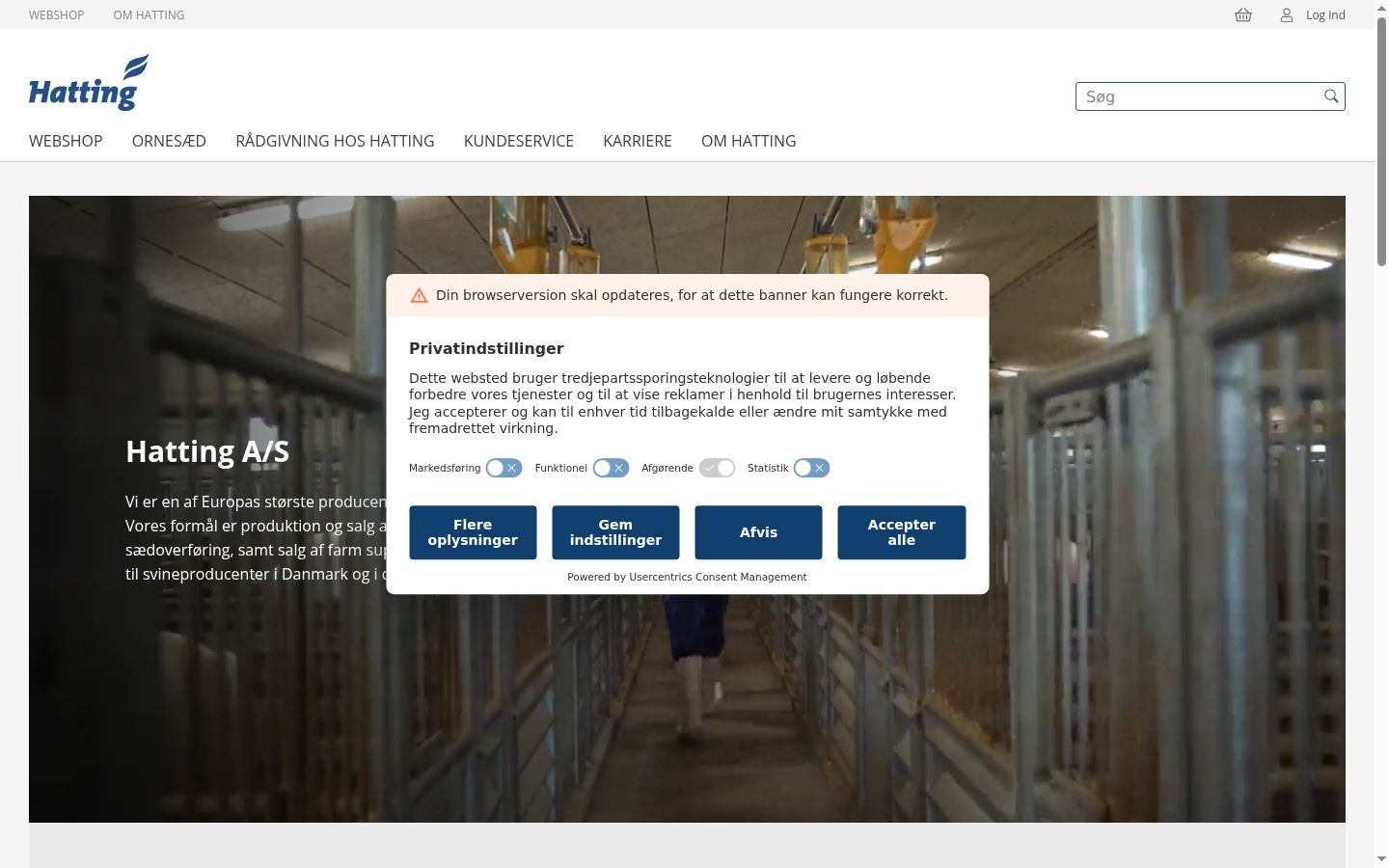Click the user profile icon
The image size is (1389, 868).
pyautogui.click(x=1286, y=14)
